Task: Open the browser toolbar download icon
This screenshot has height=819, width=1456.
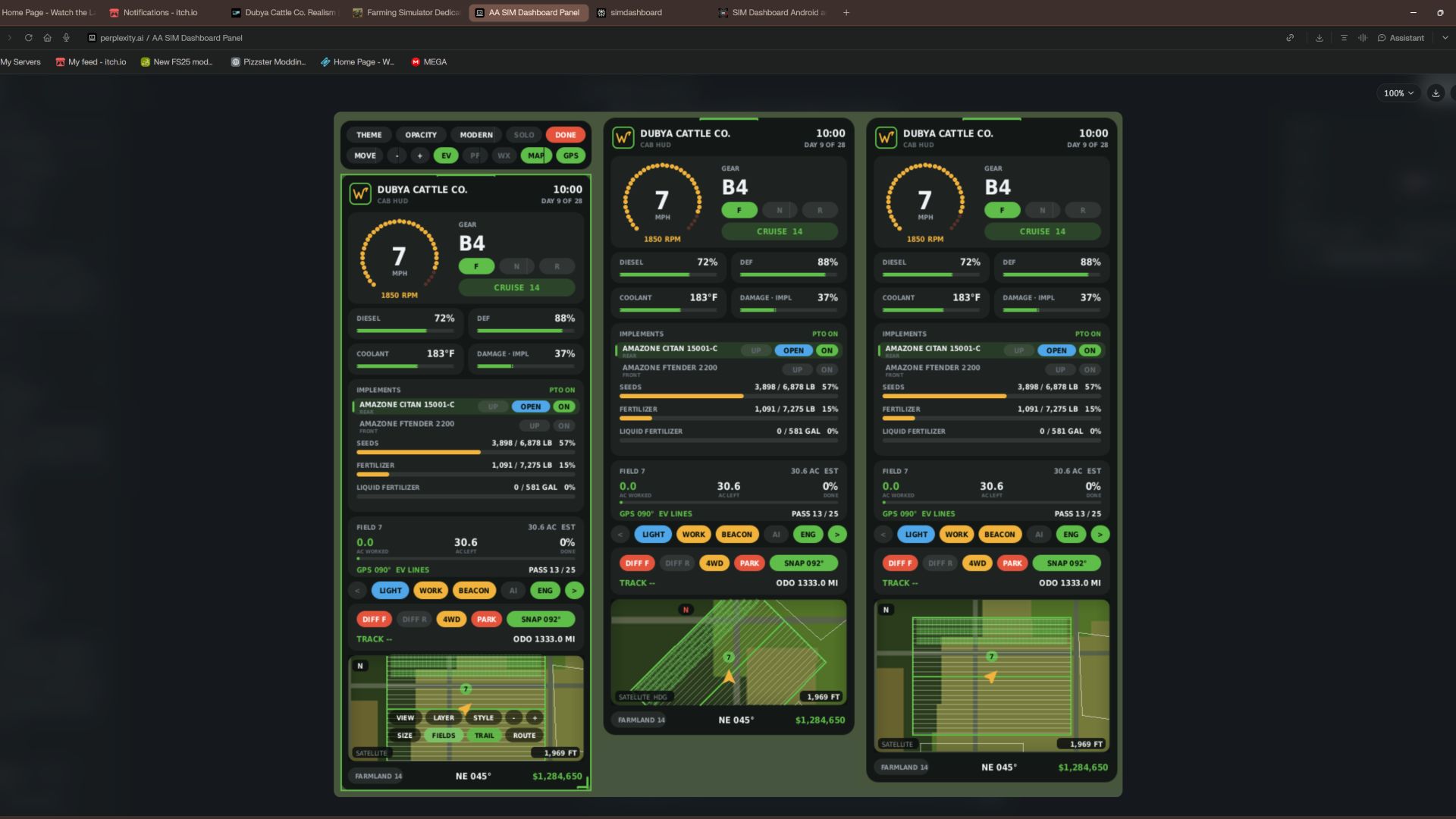Action: pos(1319,38)
